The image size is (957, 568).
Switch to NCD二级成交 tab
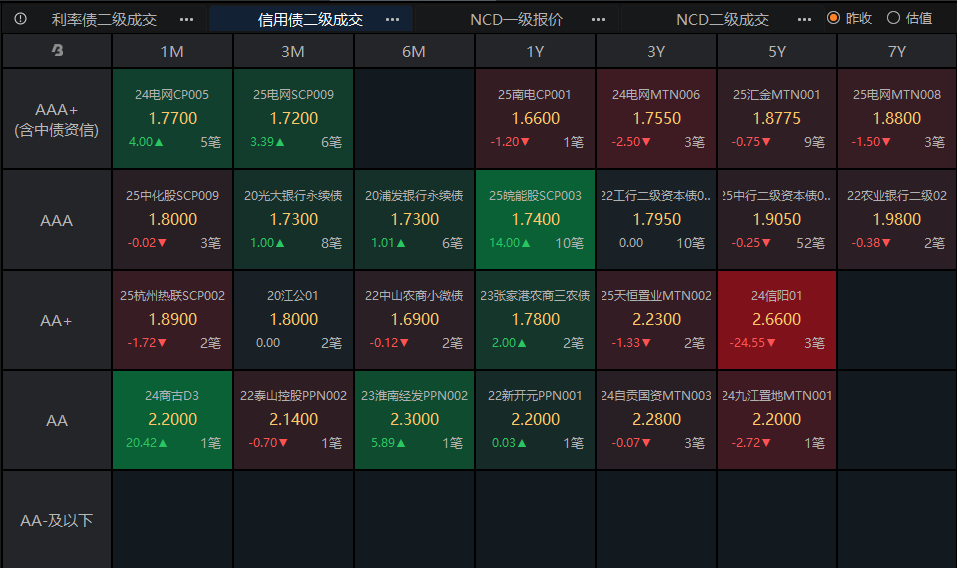[x=722, y=20]
